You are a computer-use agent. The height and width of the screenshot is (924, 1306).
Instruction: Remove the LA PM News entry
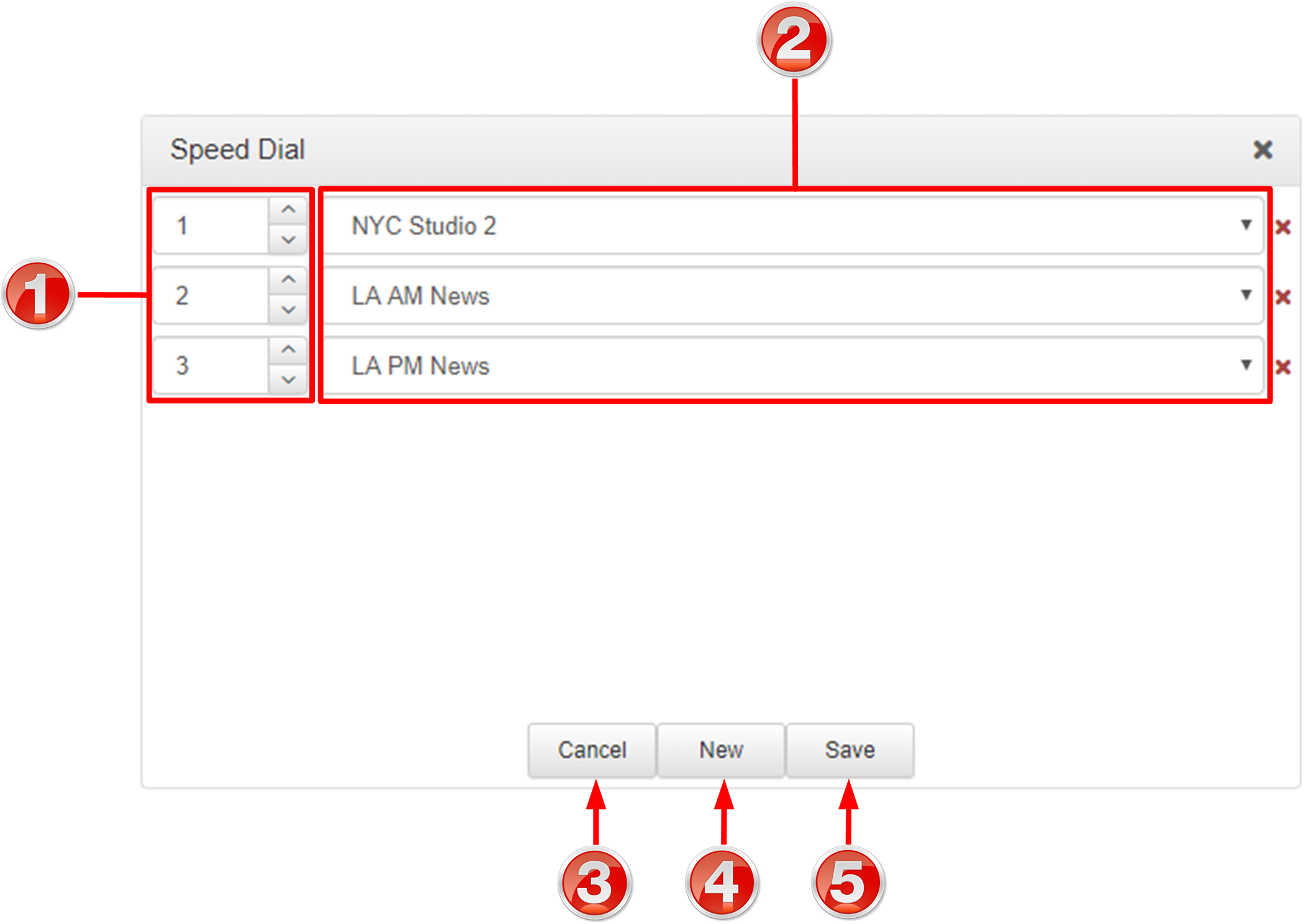tap(1283, 367)
